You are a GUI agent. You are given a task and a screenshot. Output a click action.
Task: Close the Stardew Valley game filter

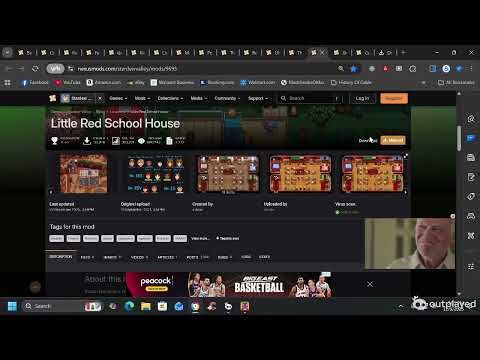[x=100, y=98]
